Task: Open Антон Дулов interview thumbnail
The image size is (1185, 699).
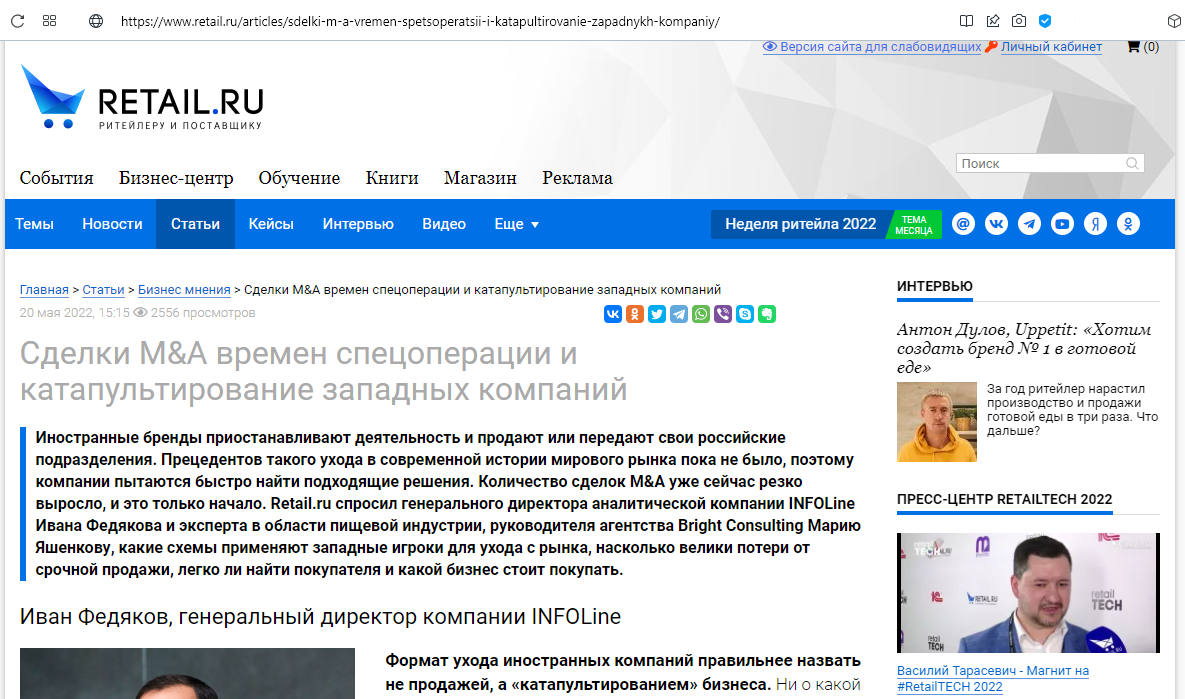Action: click(x=937, y=421)
